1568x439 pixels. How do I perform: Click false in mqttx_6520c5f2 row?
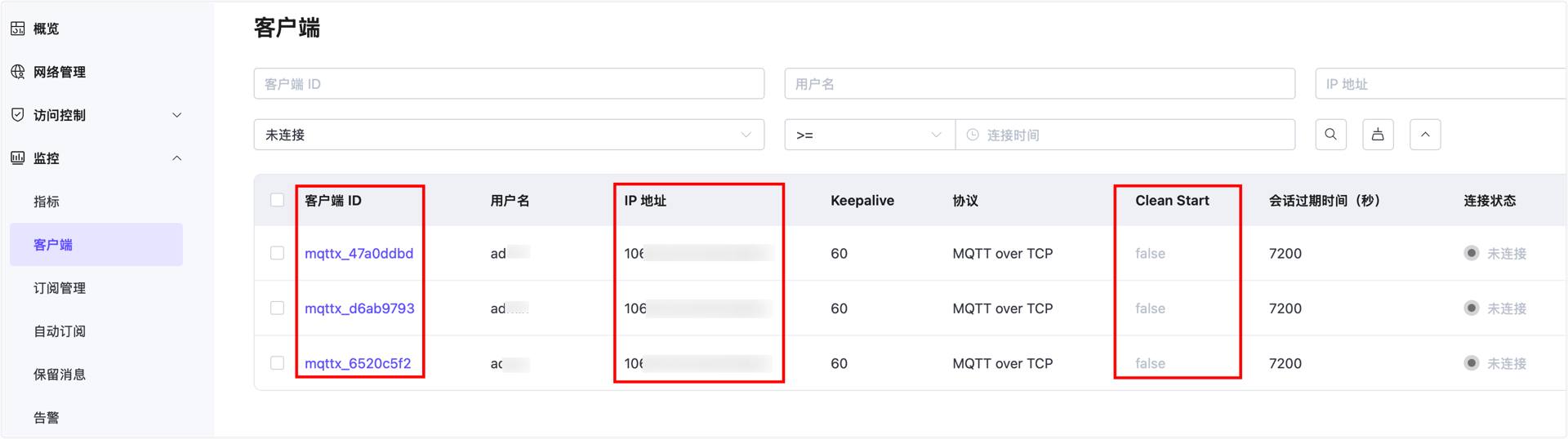pos(1150,363)
